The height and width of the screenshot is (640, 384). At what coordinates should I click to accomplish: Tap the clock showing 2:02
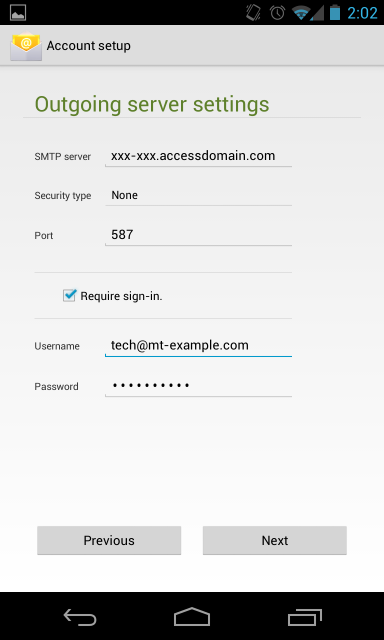tap(362, 13)
